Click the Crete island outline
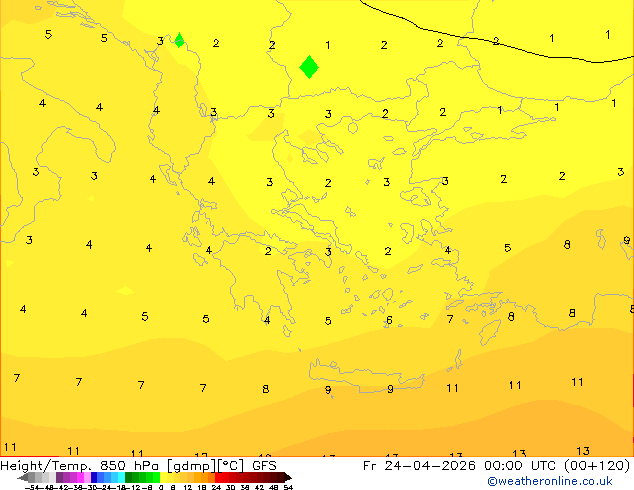Image resolution: width=634 pixels, height=490 pixels. pos(366,376)
